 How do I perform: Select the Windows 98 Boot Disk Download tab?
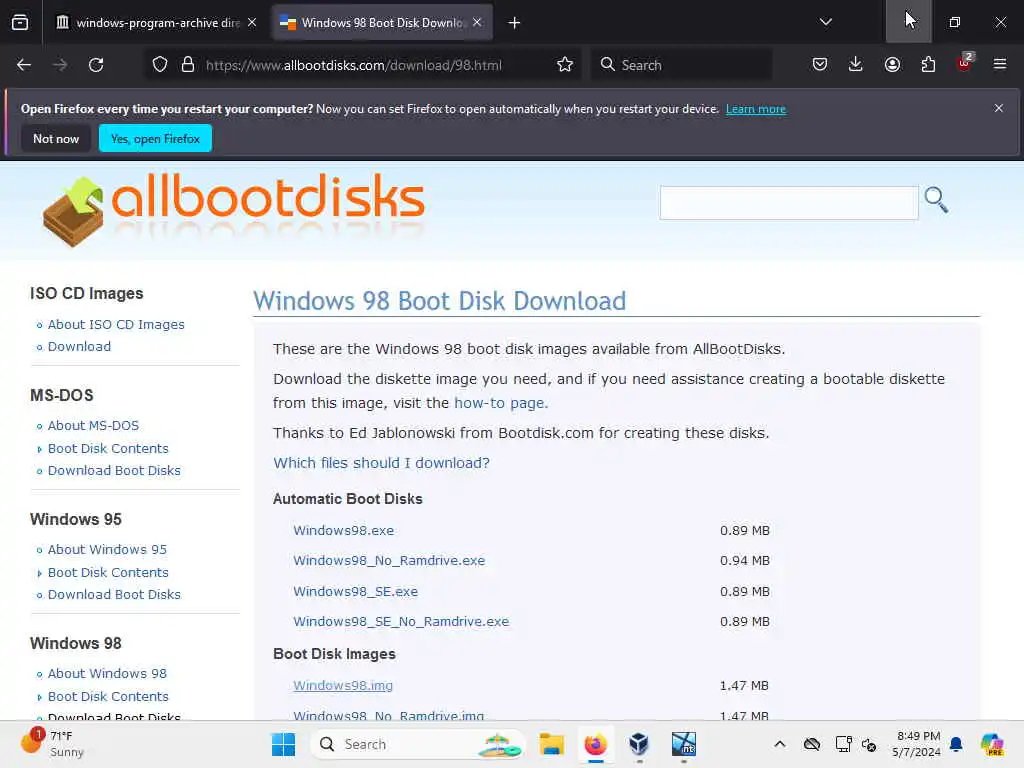[382, 22]
